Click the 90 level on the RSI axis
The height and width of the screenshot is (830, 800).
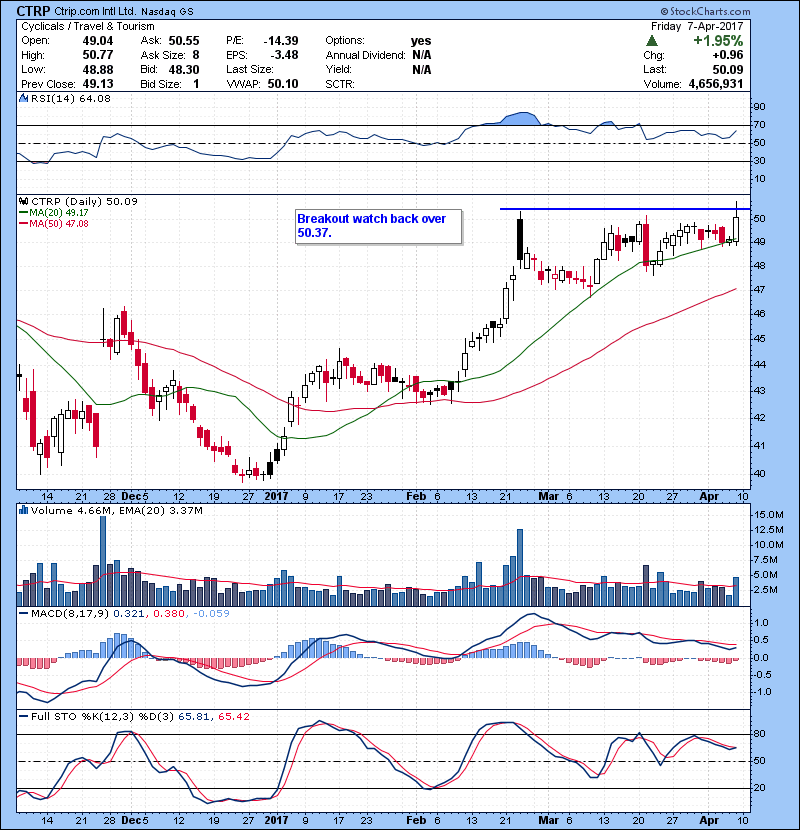click(x=759, y=107)
